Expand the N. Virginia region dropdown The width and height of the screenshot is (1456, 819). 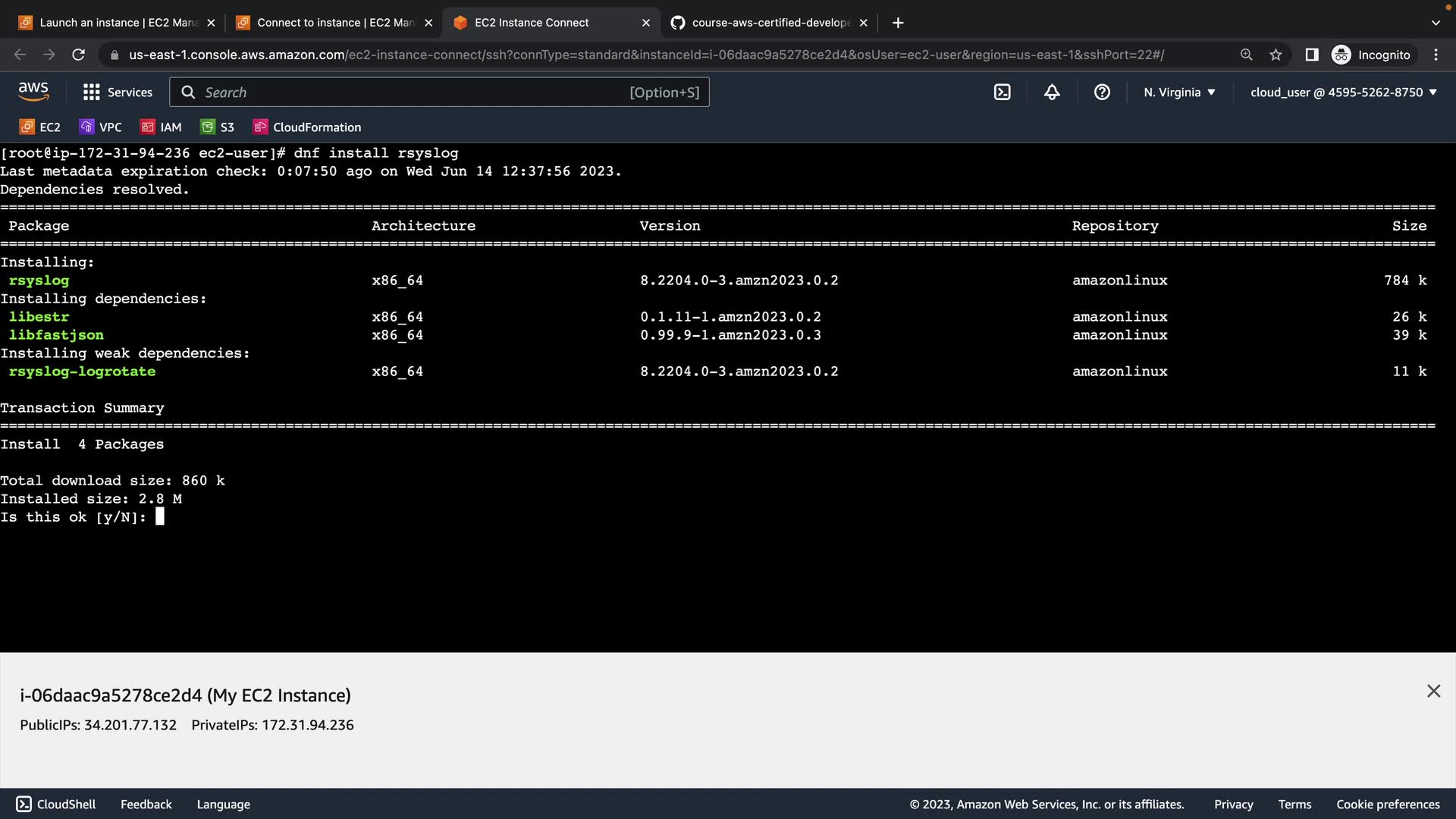(x=1179, y=93)
